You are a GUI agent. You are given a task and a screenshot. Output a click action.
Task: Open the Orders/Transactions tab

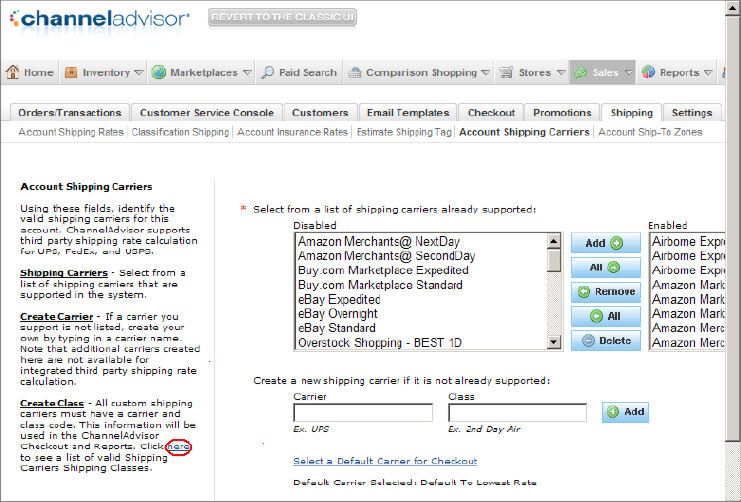[70, 113]
